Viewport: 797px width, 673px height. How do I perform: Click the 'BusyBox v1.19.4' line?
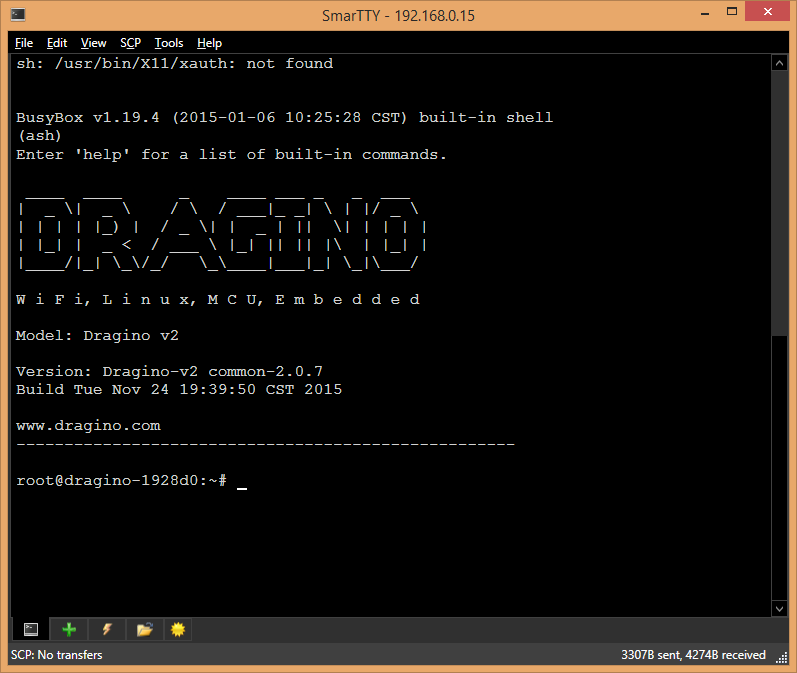point(285,117)
